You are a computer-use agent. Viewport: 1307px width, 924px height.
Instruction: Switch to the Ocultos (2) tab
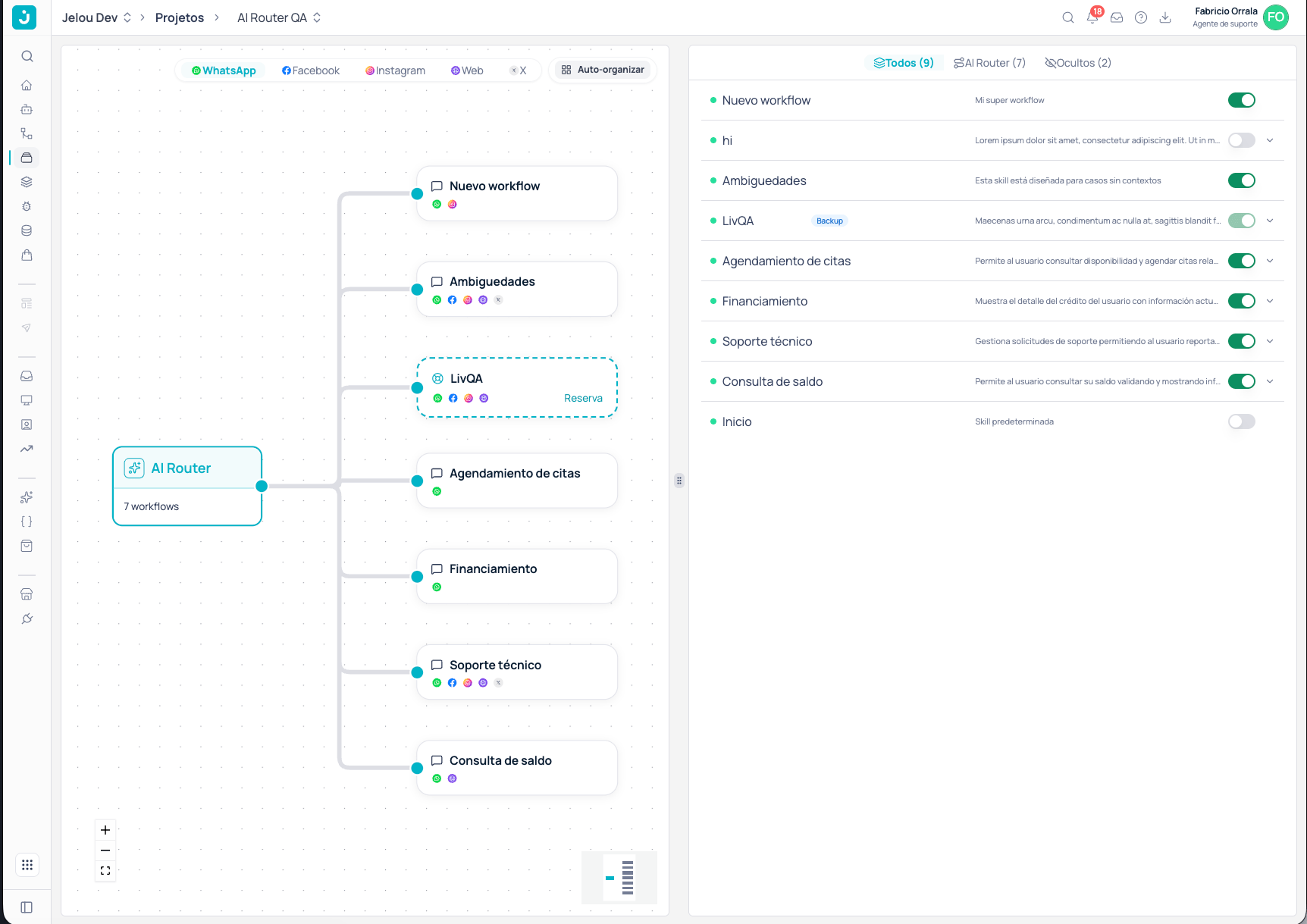(1078, 63)
